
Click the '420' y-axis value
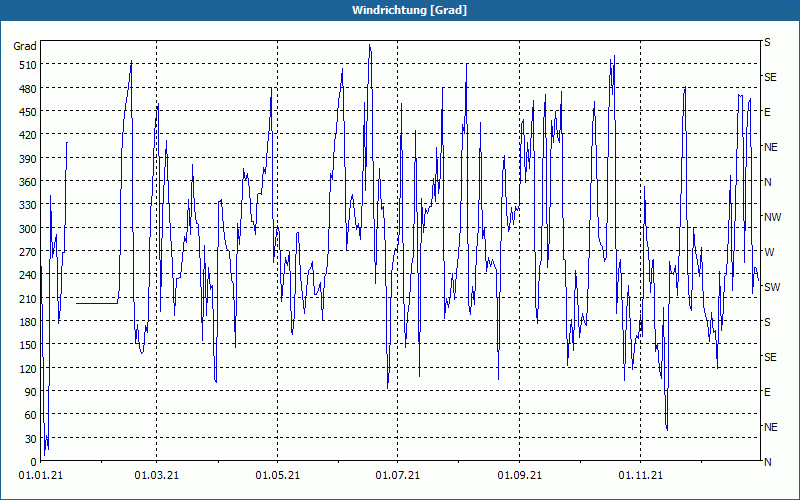(x=28, y=135)
